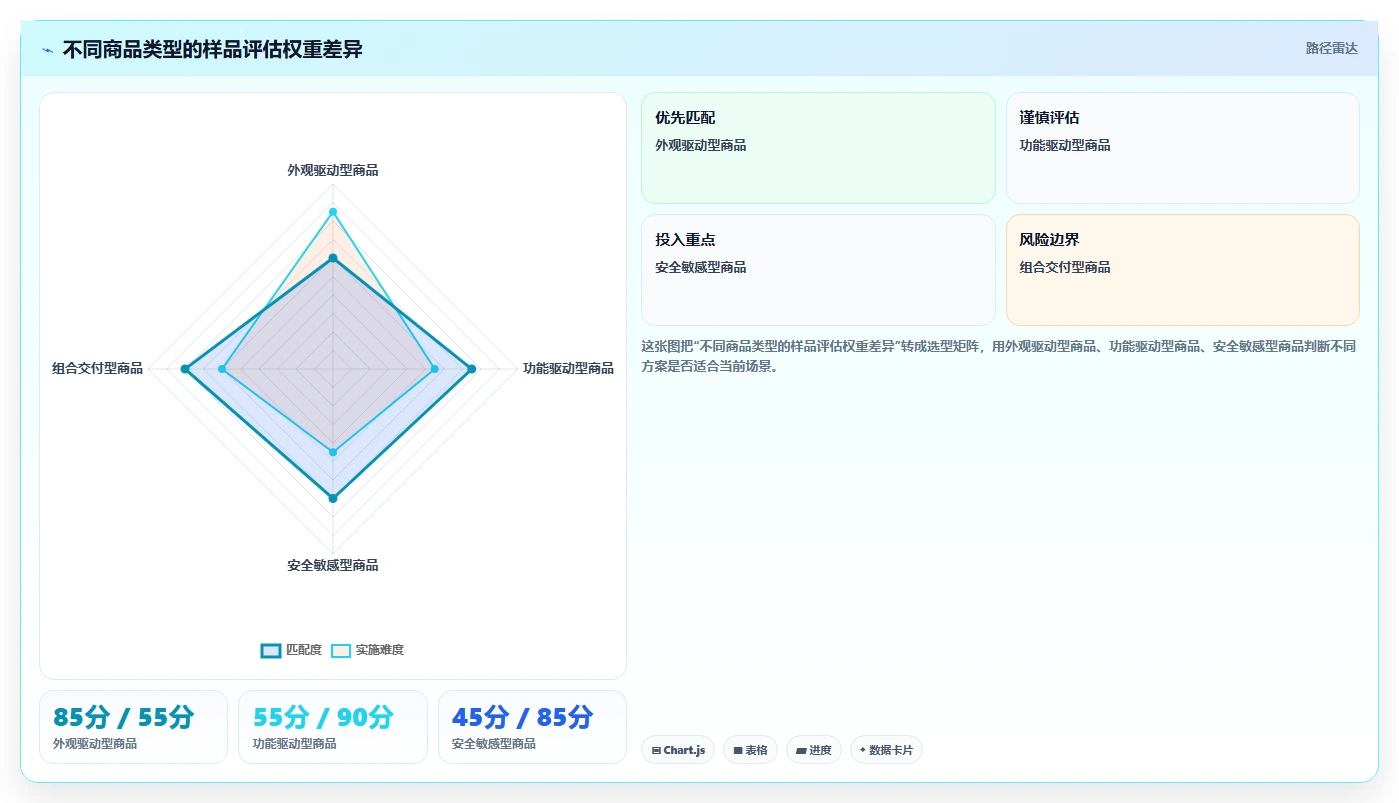Open the 谨慎评估 card
This screenshot has width=1399, height=803.
pyautogui.click(x=1183, y=148)
